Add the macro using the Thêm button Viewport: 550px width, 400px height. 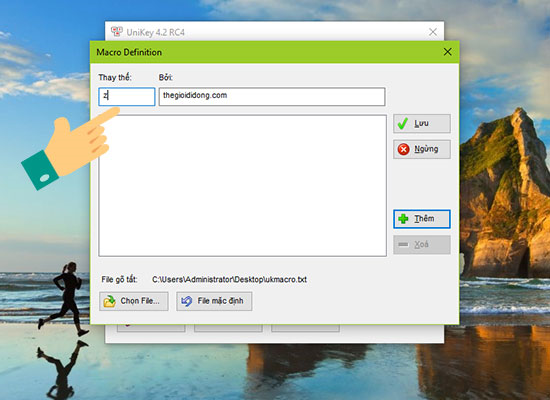422,219
